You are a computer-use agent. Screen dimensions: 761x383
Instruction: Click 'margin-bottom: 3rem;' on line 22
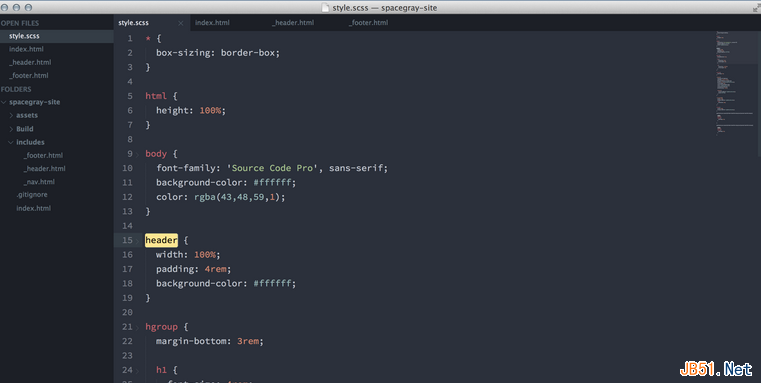click(x=210, y=341)
